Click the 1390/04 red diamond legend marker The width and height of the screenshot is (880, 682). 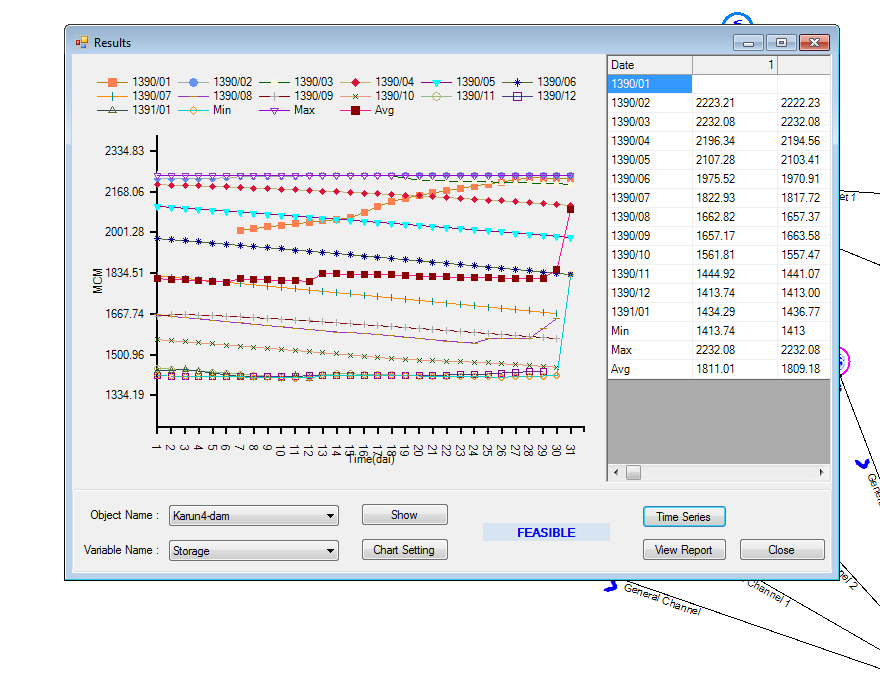tap(355, 82)
